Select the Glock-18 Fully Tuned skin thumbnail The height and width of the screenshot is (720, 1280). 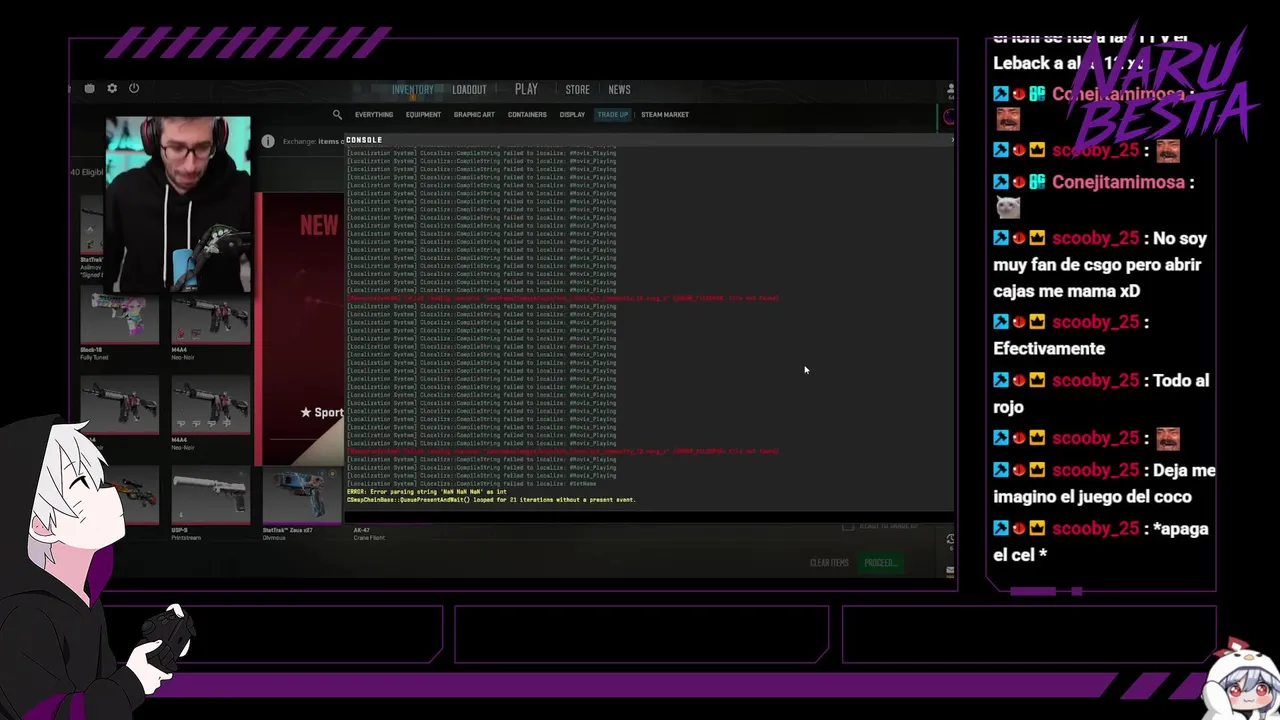(x=119, y=320)
